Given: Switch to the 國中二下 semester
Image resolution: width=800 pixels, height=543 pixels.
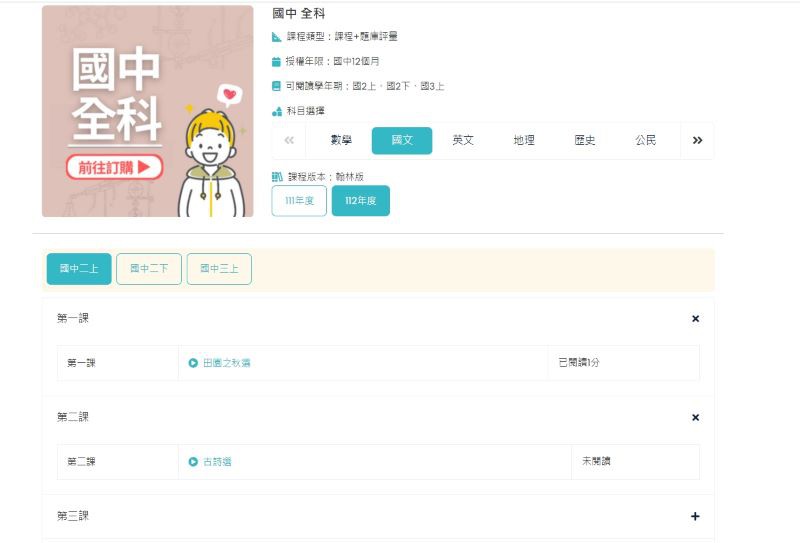Looking at the screenshot, I should (149, 269).
